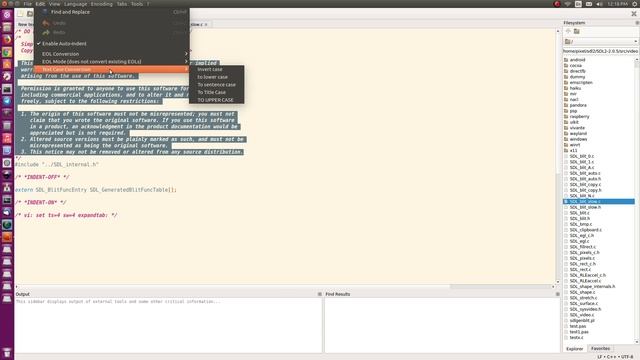Open the haiku folder

[575, 88]
